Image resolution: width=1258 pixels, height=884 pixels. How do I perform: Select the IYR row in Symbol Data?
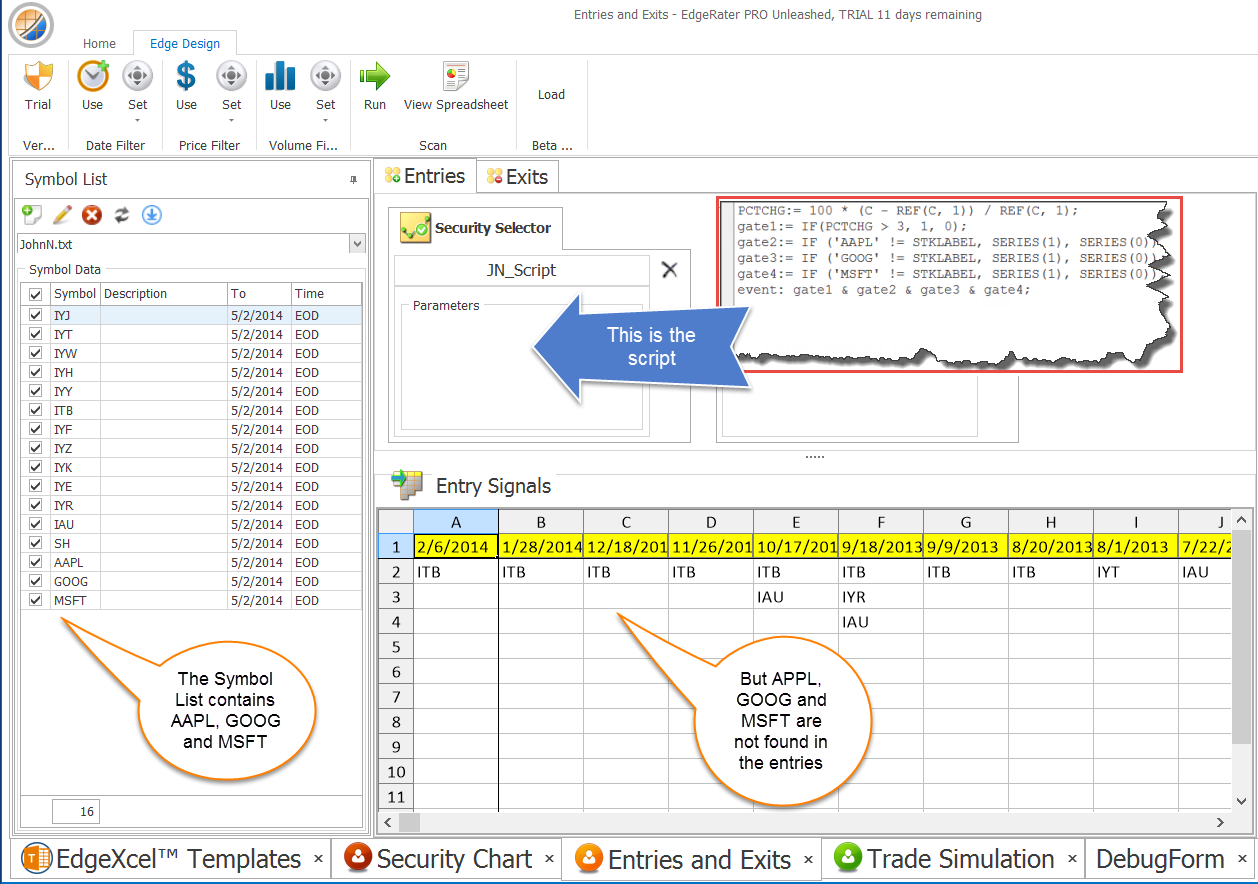(191, 505)
